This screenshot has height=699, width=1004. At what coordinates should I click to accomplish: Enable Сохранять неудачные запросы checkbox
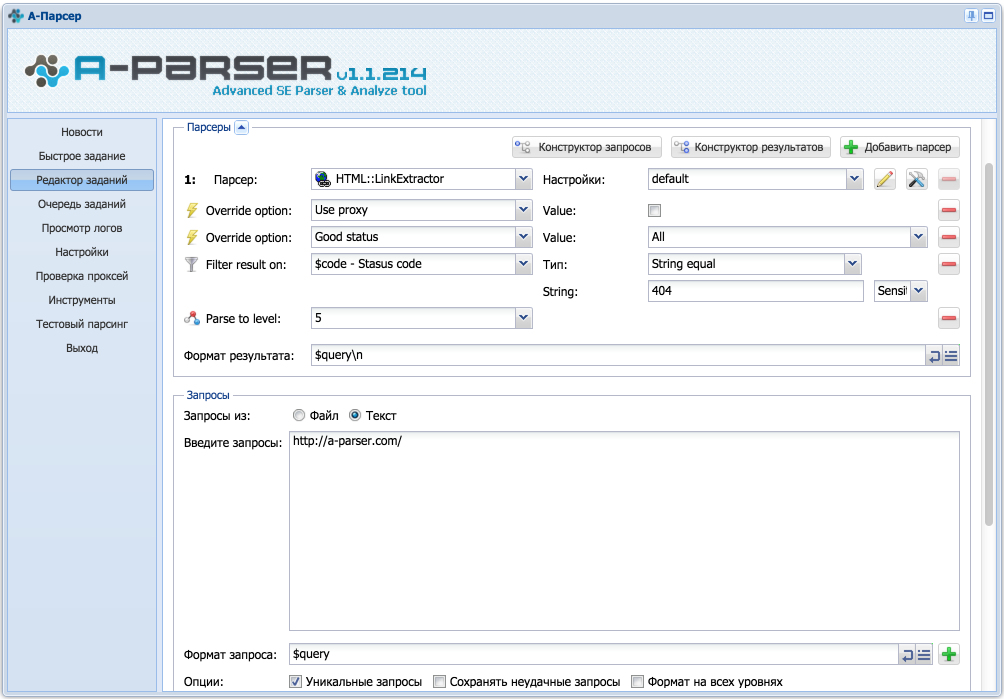(x=439, y=682)
